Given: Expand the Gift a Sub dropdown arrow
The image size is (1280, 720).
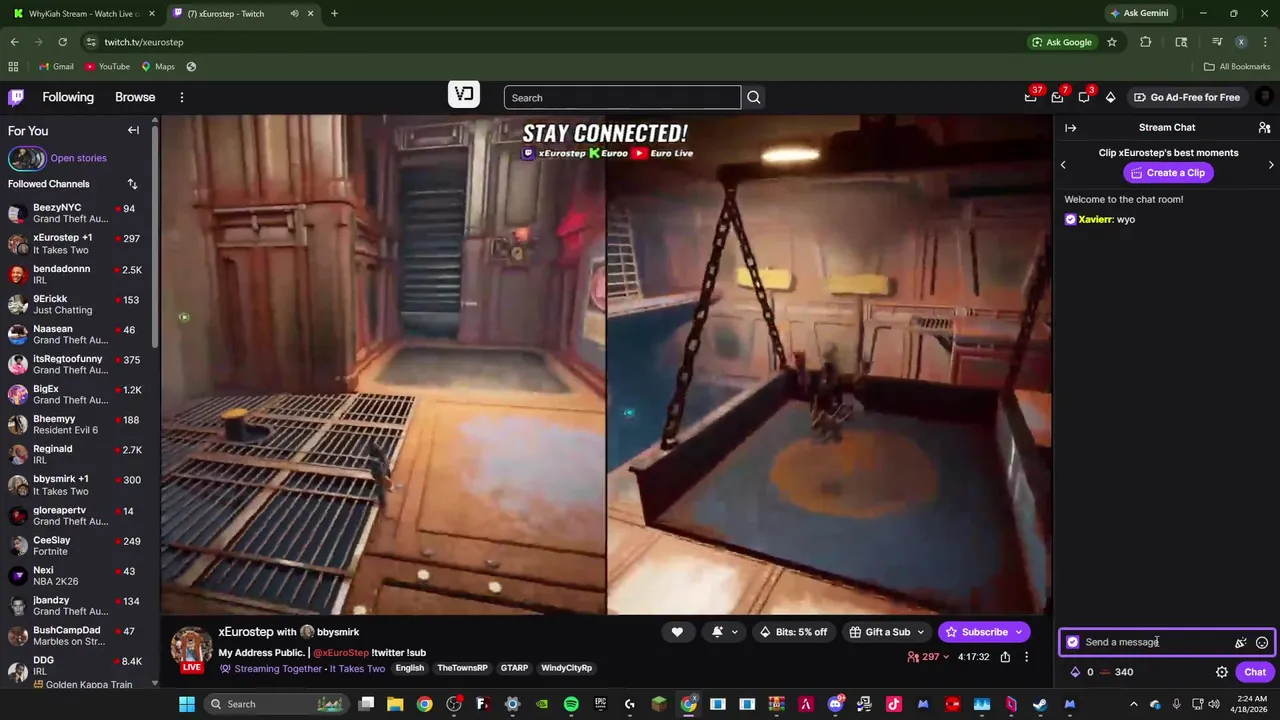Looking at the screenshot, I should [x=921, y=632].
